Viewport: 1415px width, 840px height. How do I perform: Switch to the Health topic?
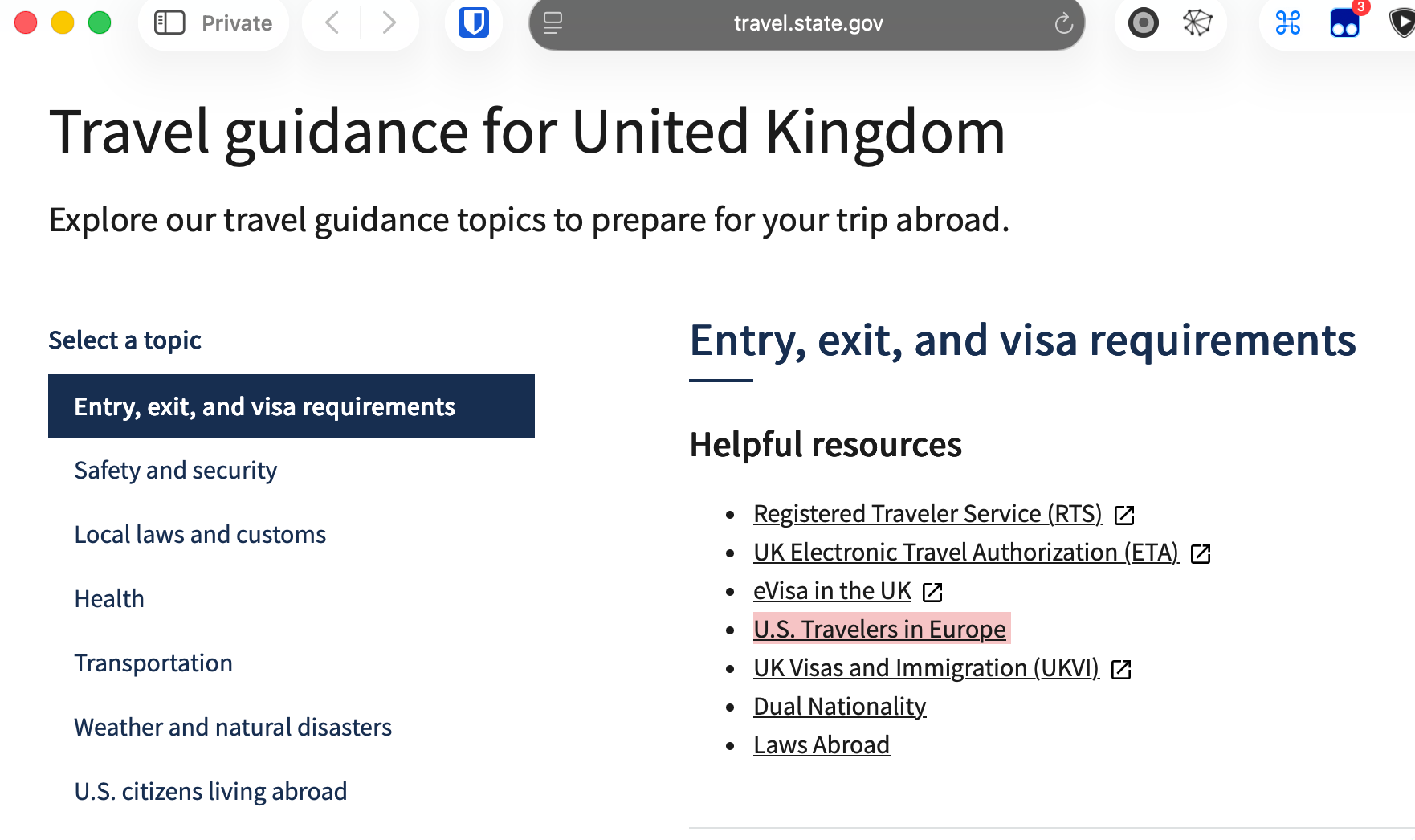[109, 598]
